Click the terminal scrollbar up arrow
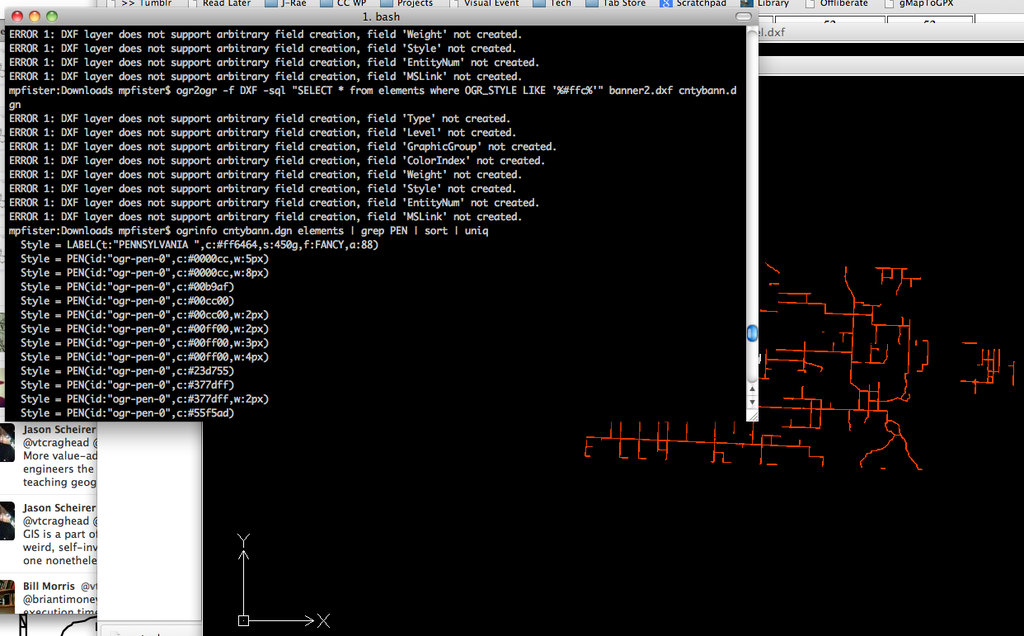The image size is (1024, 636). click(x=752, y=389)
